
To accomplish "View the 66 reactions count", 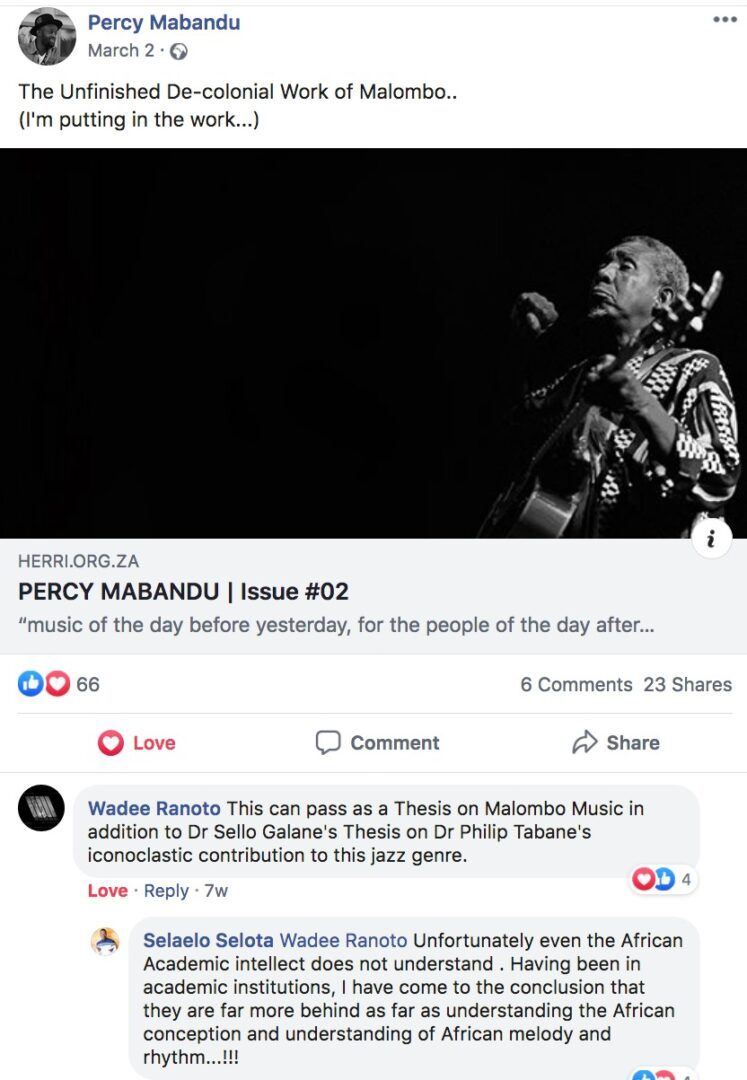I will 88,684.
